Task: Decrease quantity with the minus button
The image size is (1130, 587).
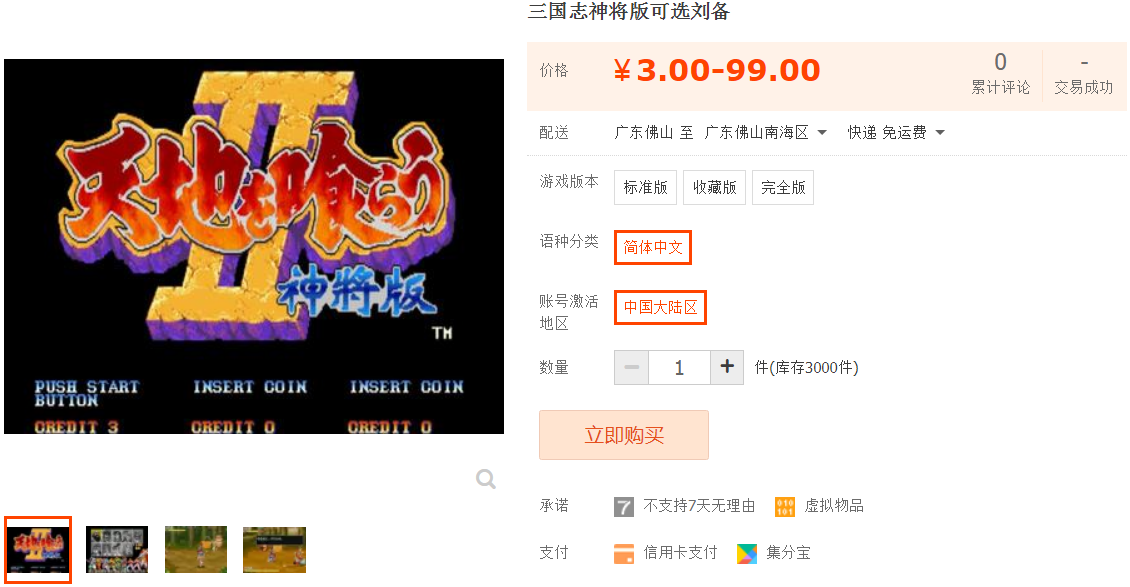Action: coord(631,367)
